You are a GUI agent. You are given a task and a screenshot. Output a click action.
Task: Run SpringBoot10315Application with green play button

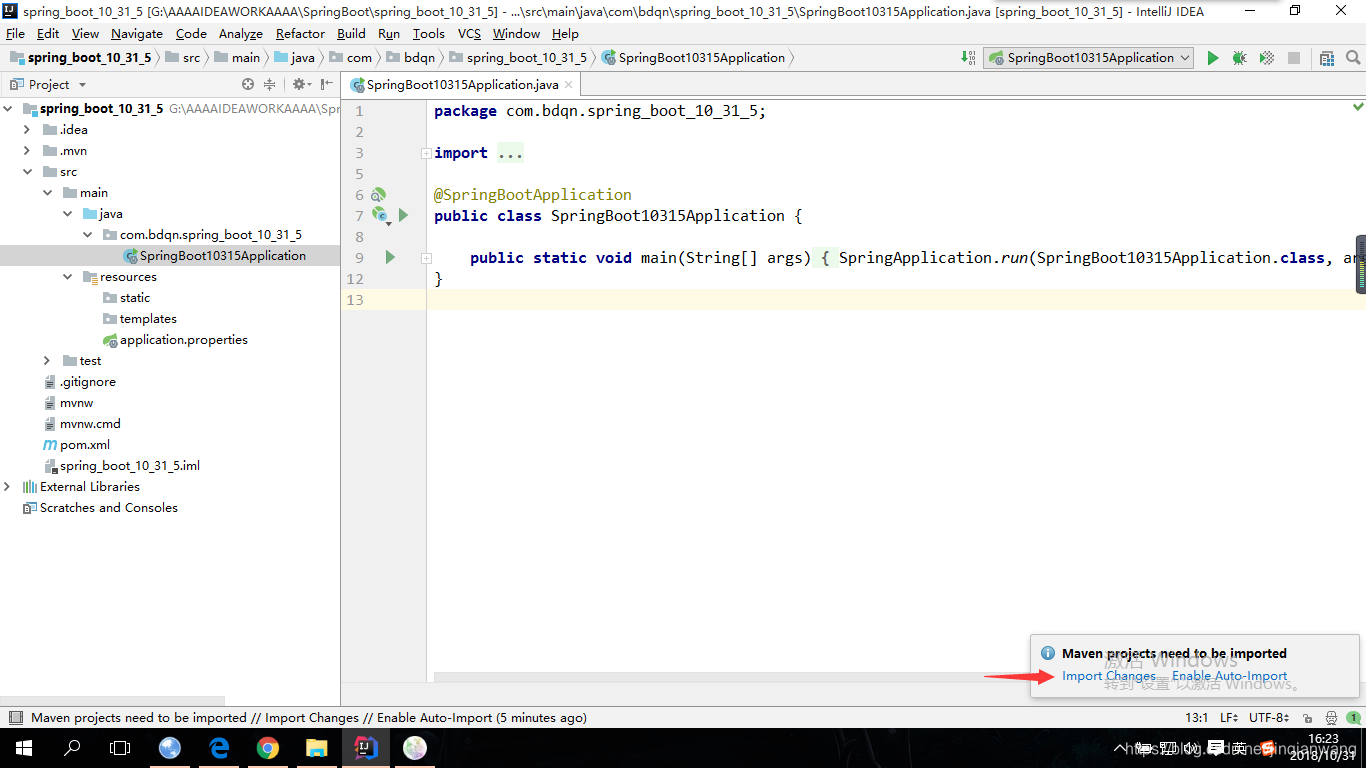1213,58
